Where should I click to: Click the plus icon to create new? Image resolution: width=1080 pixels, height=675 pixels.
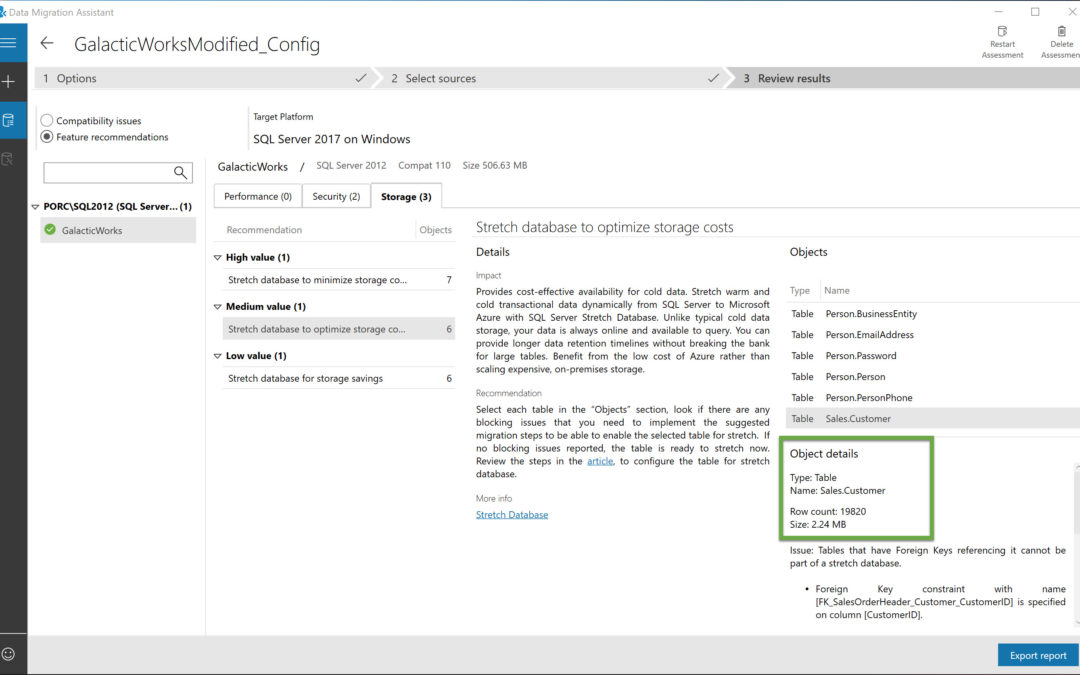tap(9, 81)
